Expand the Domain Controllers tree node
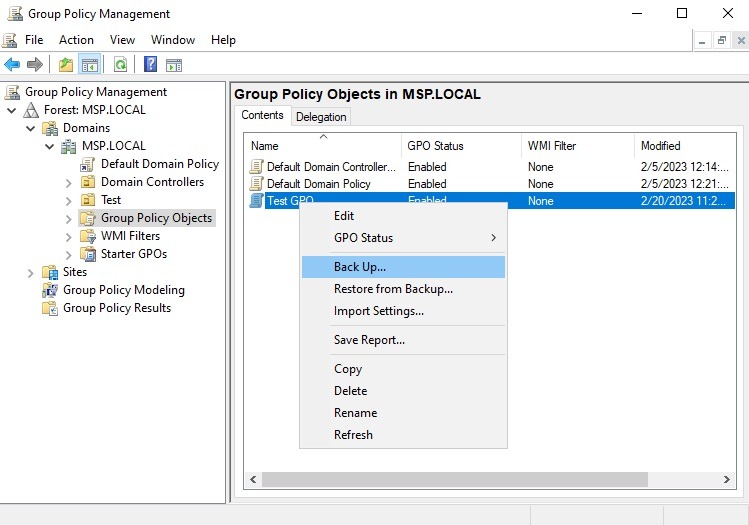Image resolution: width=749 pixels, height=525 pixels. click(x=68, y=183)
